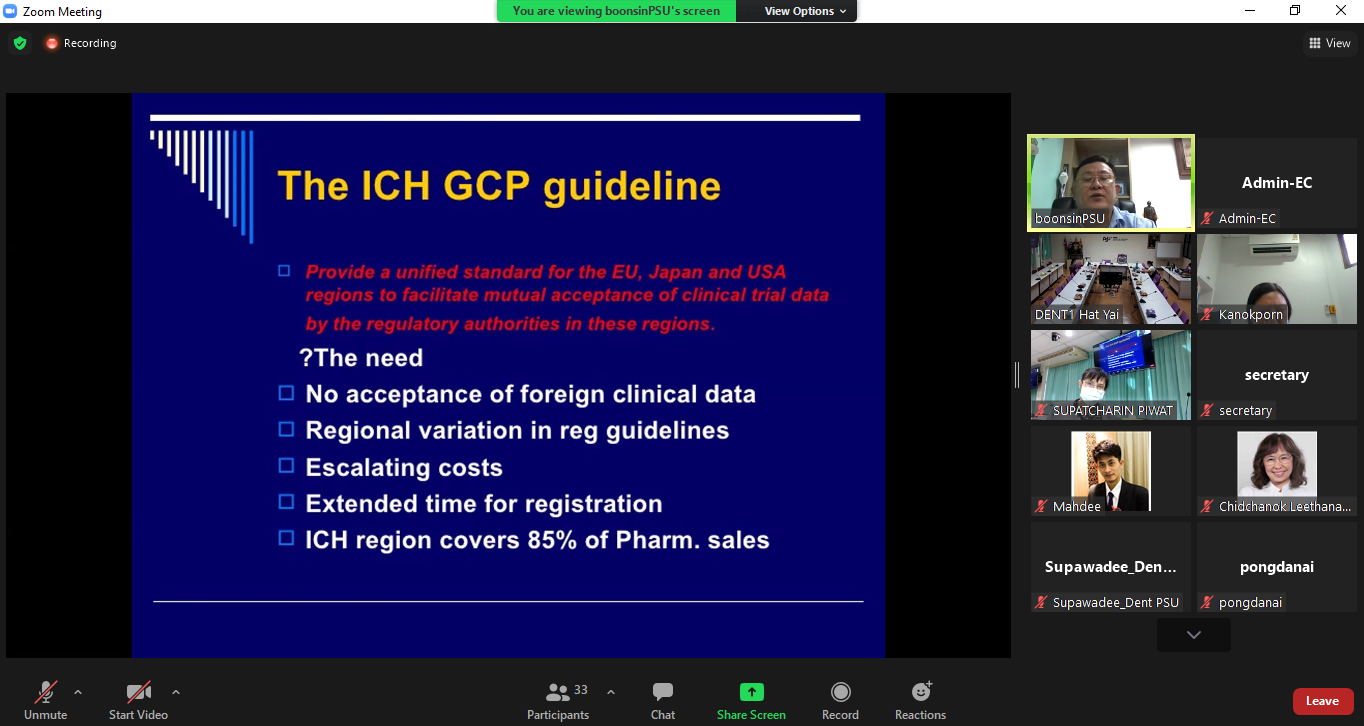This screenshot has width=1364, height=726.
Task: Click the Unmute microphone icon
Action: tap(46, 692)
